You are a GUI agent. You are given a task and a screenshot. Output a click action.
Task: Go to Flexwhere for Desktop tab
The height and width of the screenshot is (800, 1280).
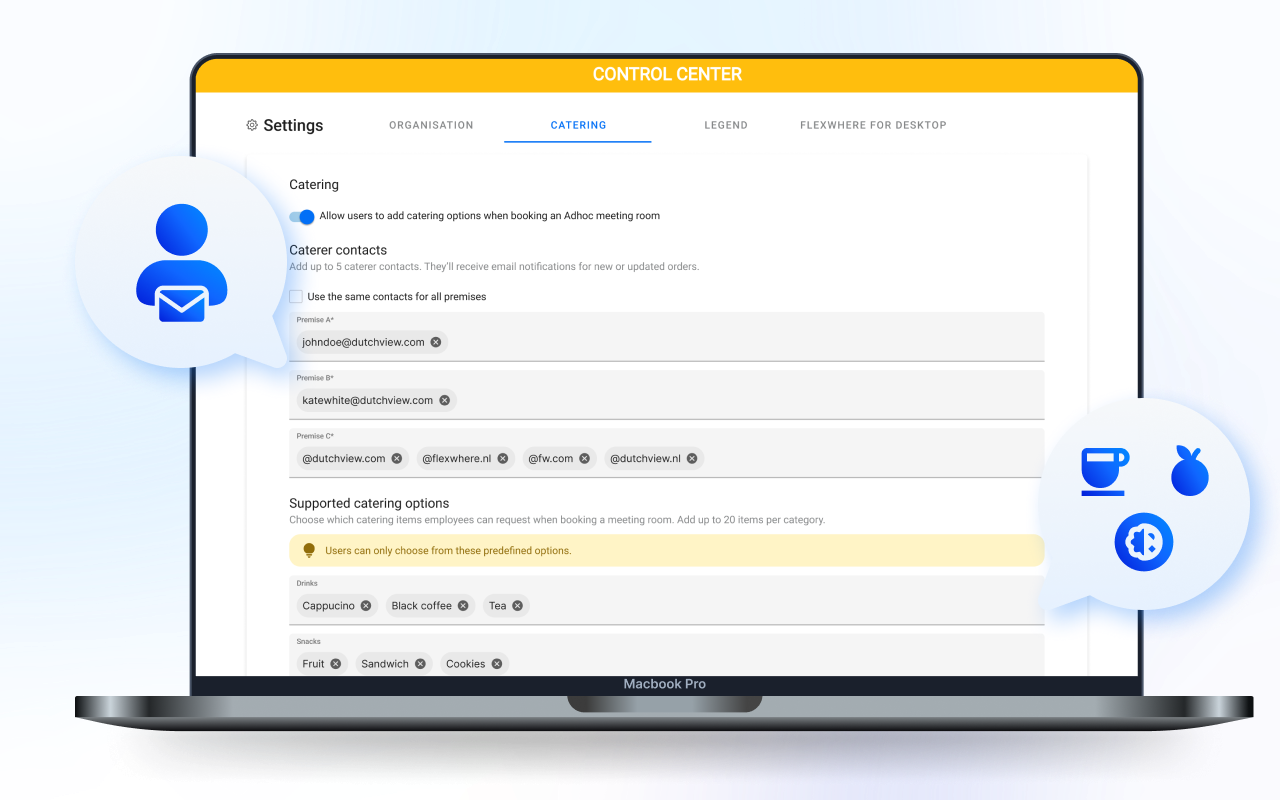pyautogui.click(x=872, y=125)
